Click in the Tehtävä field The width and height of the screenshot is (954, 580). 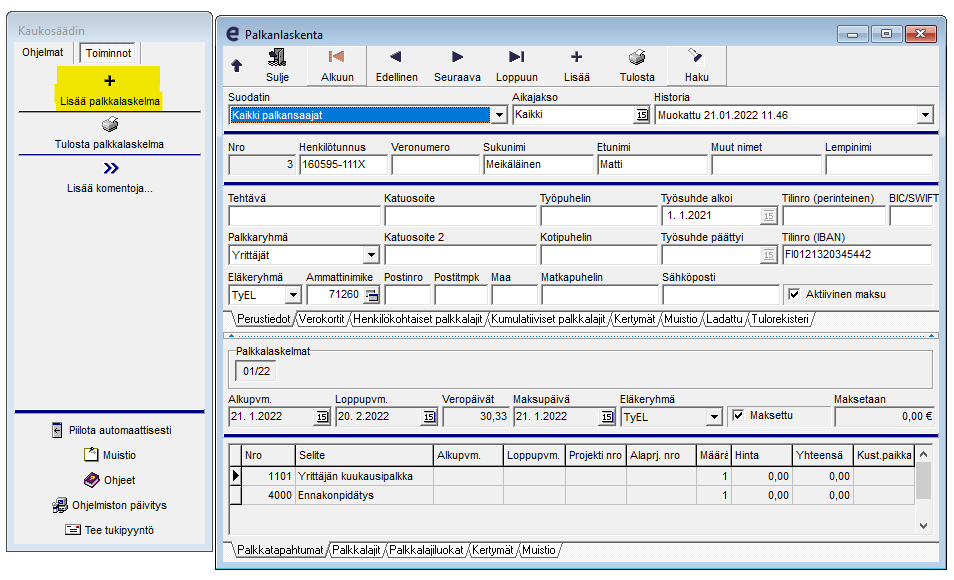(x=304, y=216)
